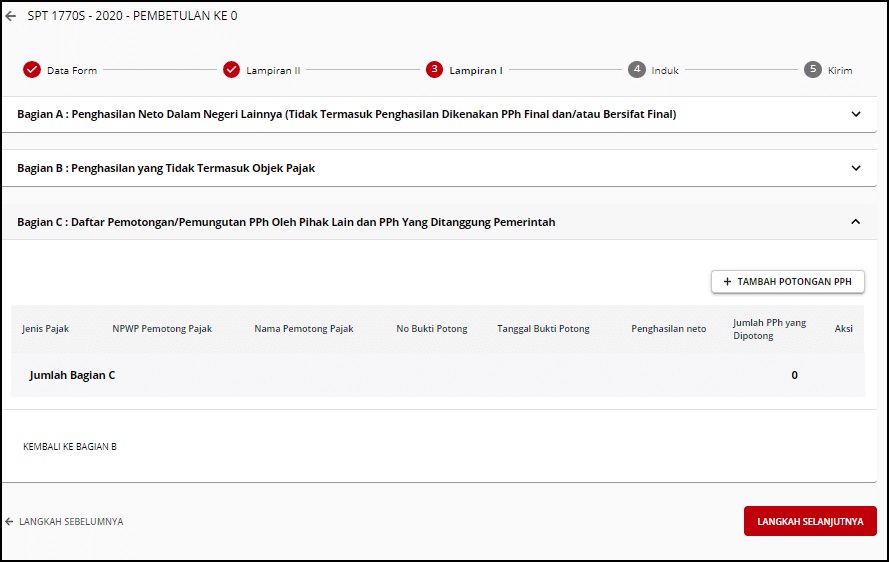Click the back arrow beside SPT 1770S title
Image resolution: width=889 pixels, height=562 pixels.
coord(11,16)
